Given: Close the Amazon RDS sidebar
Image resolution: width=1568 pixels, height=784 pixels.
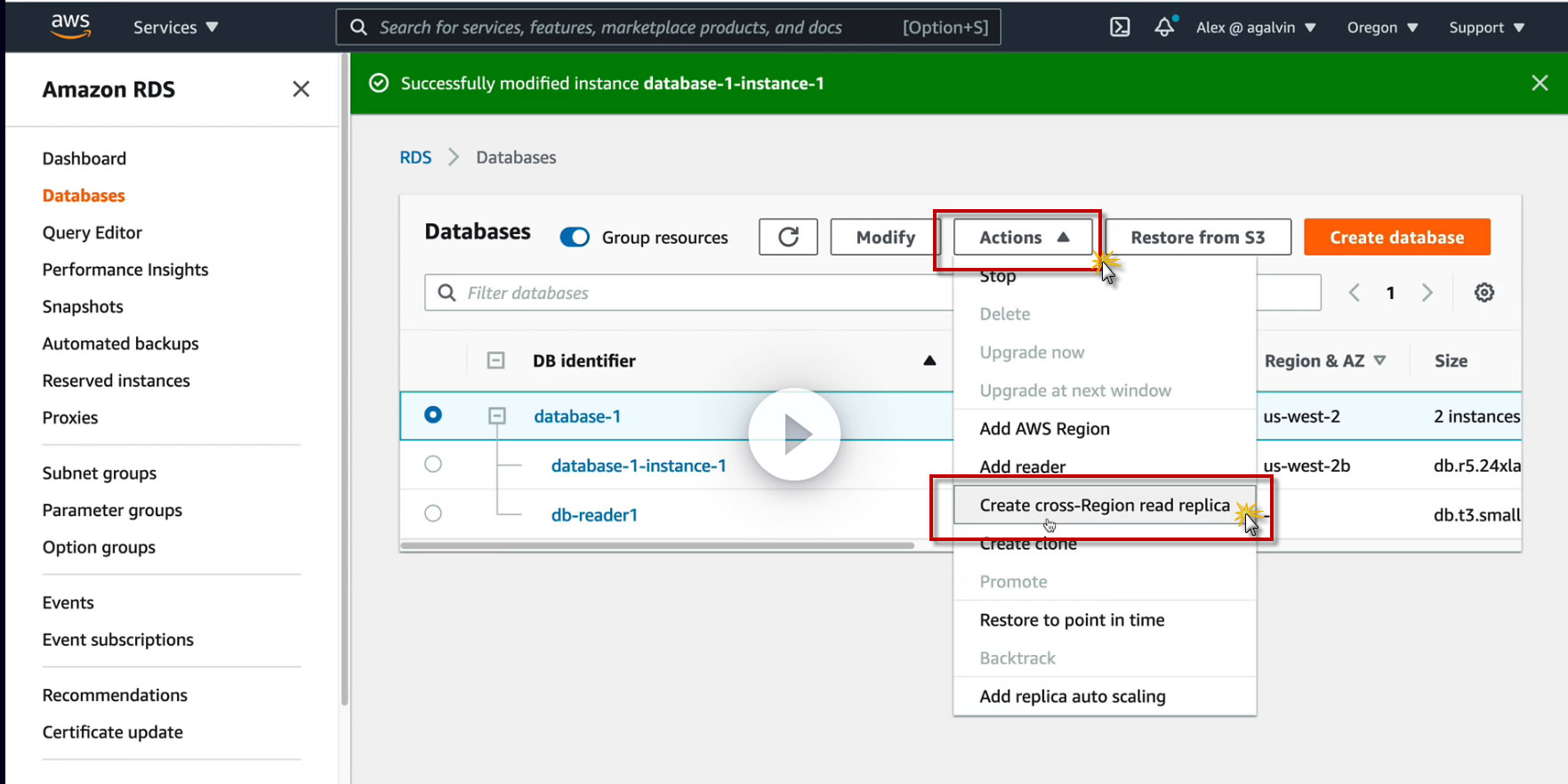Looking at the screenshot, I should point(301,89).
